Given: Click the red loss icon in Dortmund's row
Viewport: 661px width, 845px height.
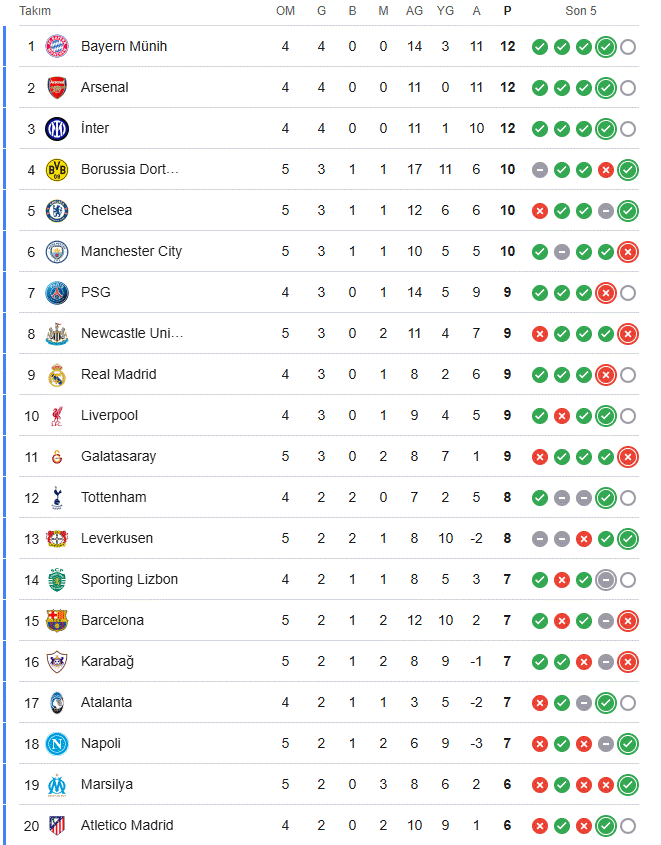Looking at the screenshot, I should [605, 170].
